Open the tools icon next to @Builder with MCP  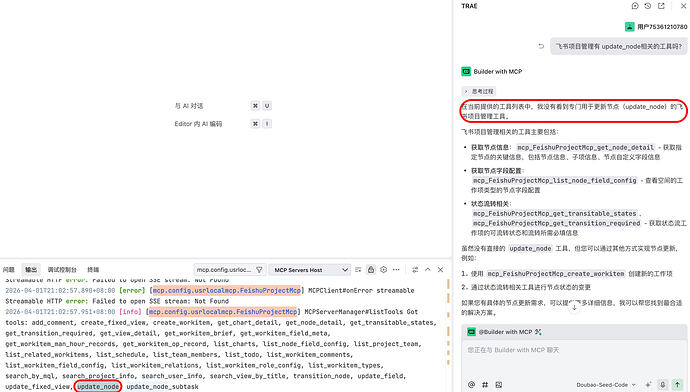(538, 332)
